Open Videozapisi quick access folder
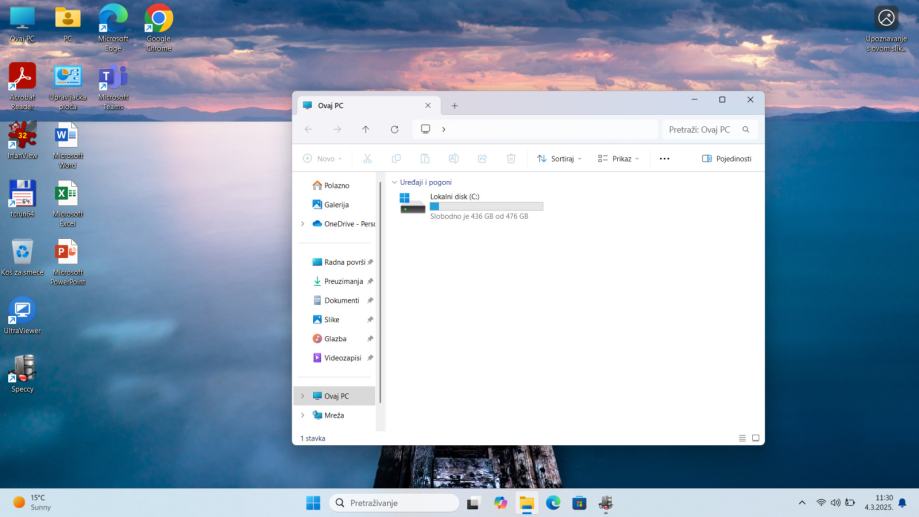The height and width of the screenshot is (517, 919). [x=335, y=358]
